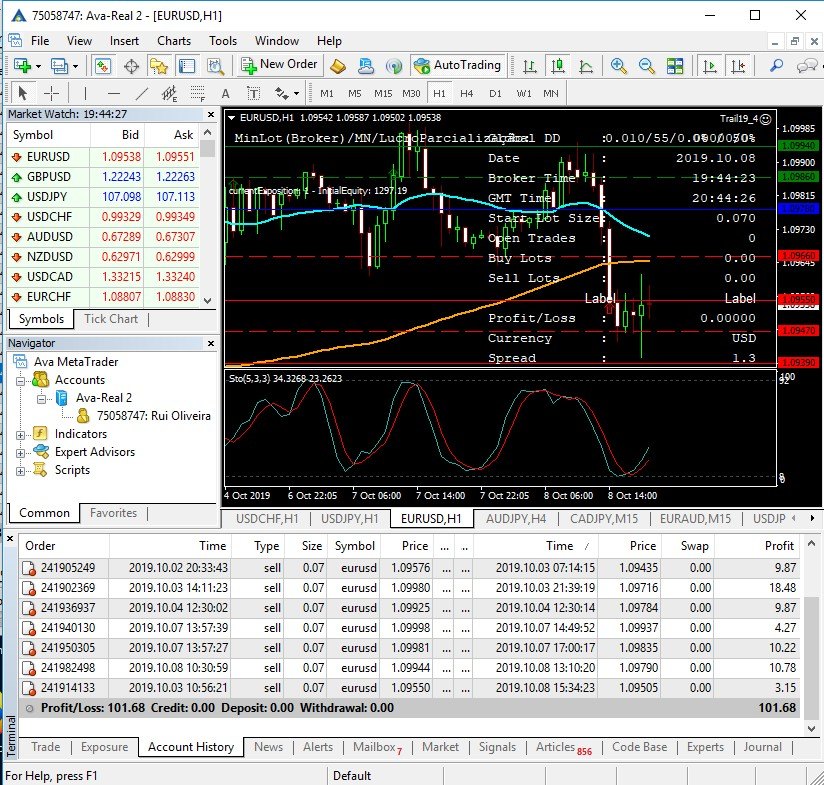
Task: Switch timeframe to D1
Action: [495, 94]
